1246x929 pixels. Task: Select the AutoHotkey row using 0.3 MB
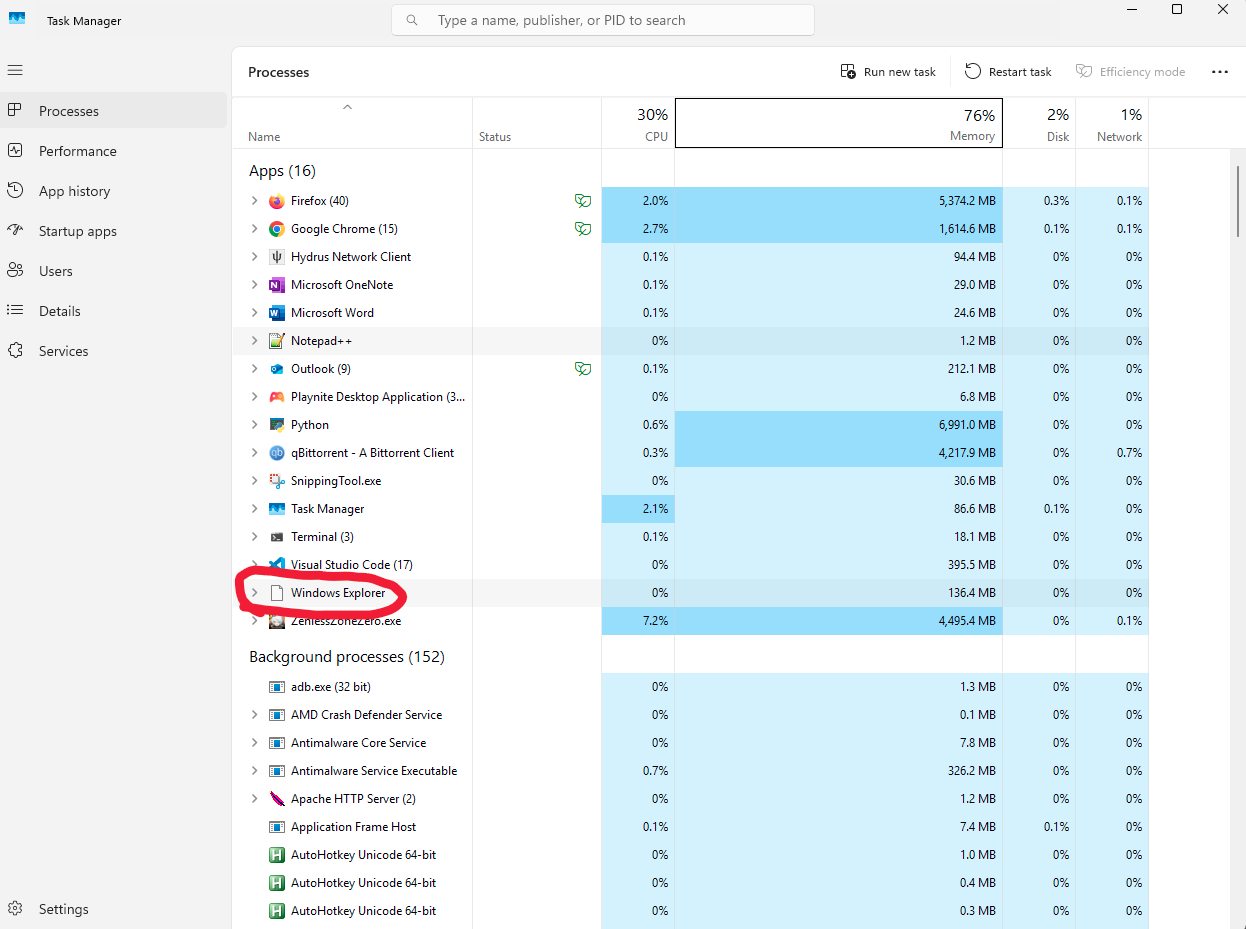[690, 911]
